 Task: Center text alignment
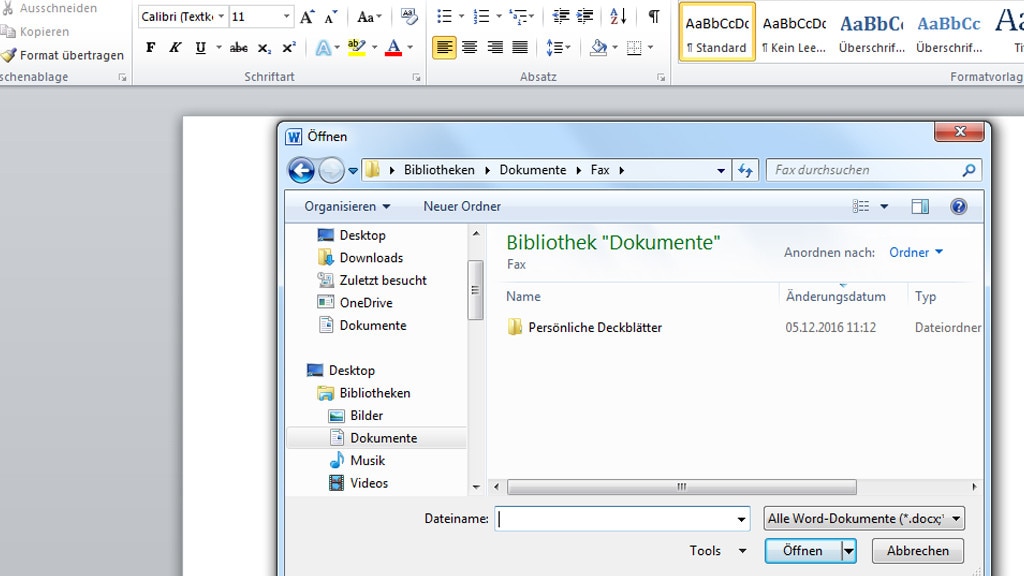click(x=470, y=48)
